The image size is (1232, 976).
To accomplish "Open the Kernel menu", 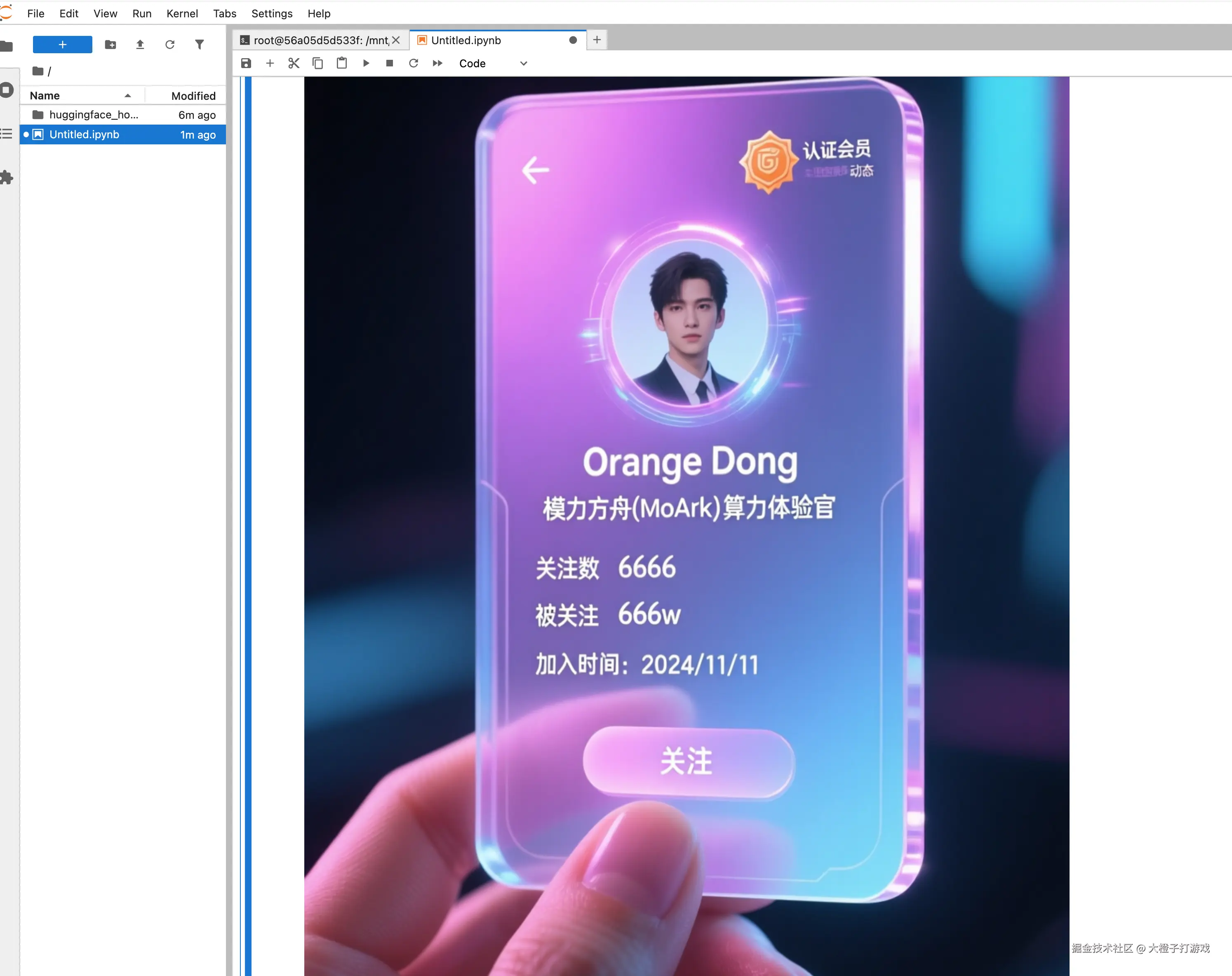I will (x=182, y=13).
